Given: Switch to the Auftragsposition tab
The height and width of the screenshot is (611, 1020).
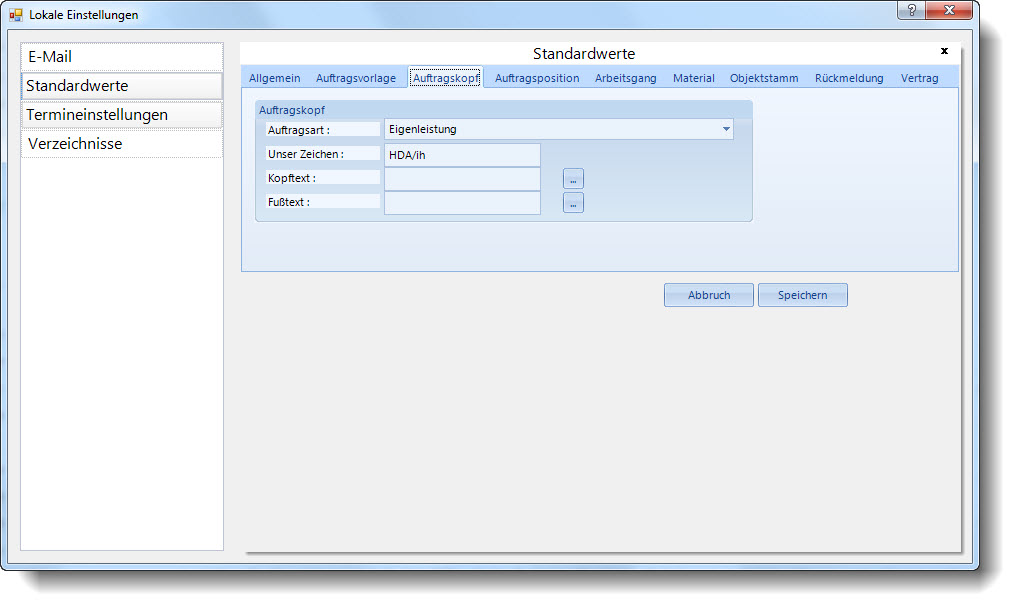Looking at the screenshot, I should tap(537, 78).
